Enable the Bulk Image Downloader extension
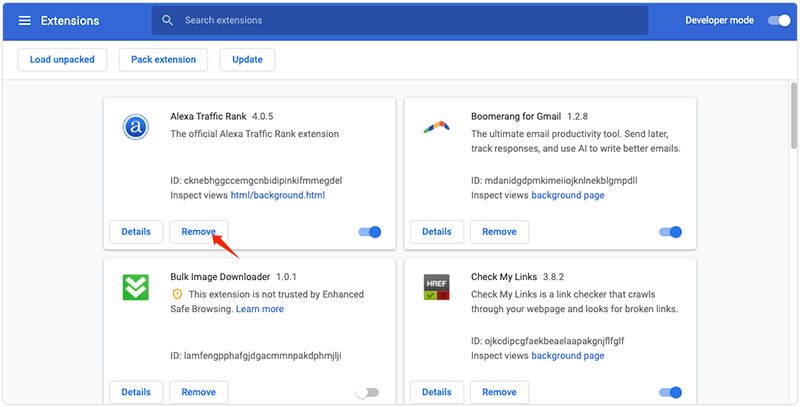 pyautogui.click(x=367, y=392)
